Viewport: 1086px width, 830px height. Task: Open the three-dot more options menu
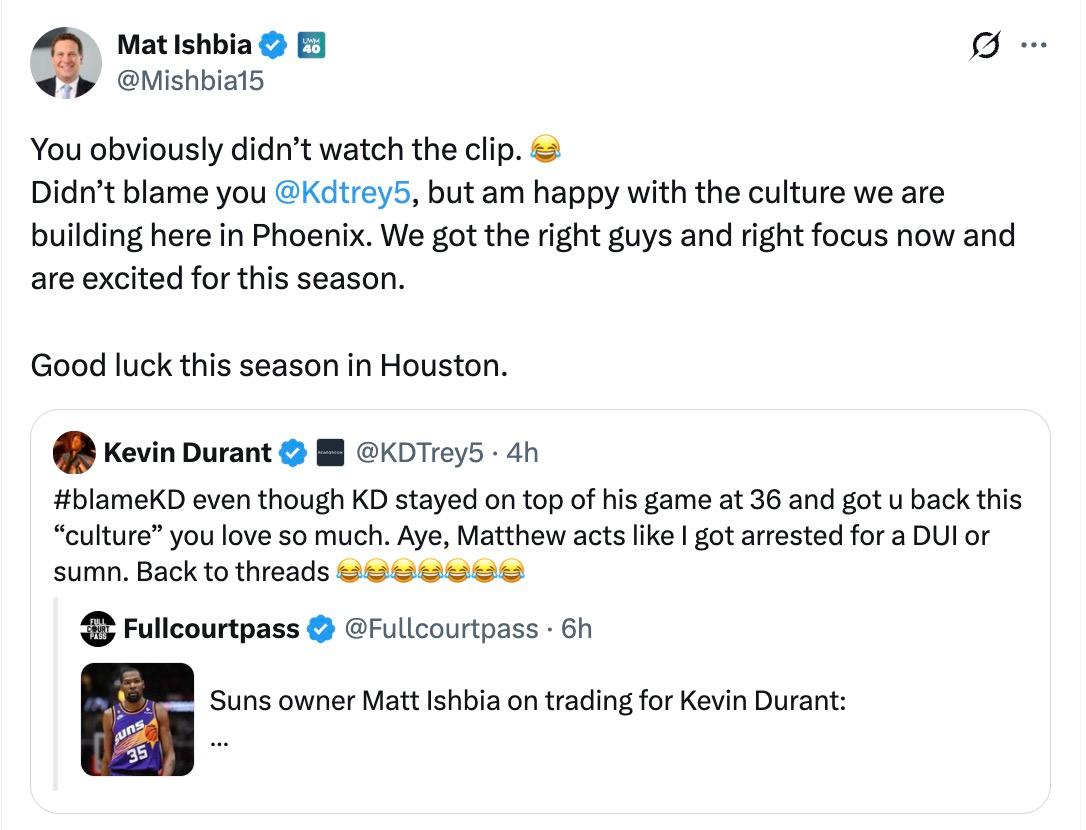point(1033,45)
